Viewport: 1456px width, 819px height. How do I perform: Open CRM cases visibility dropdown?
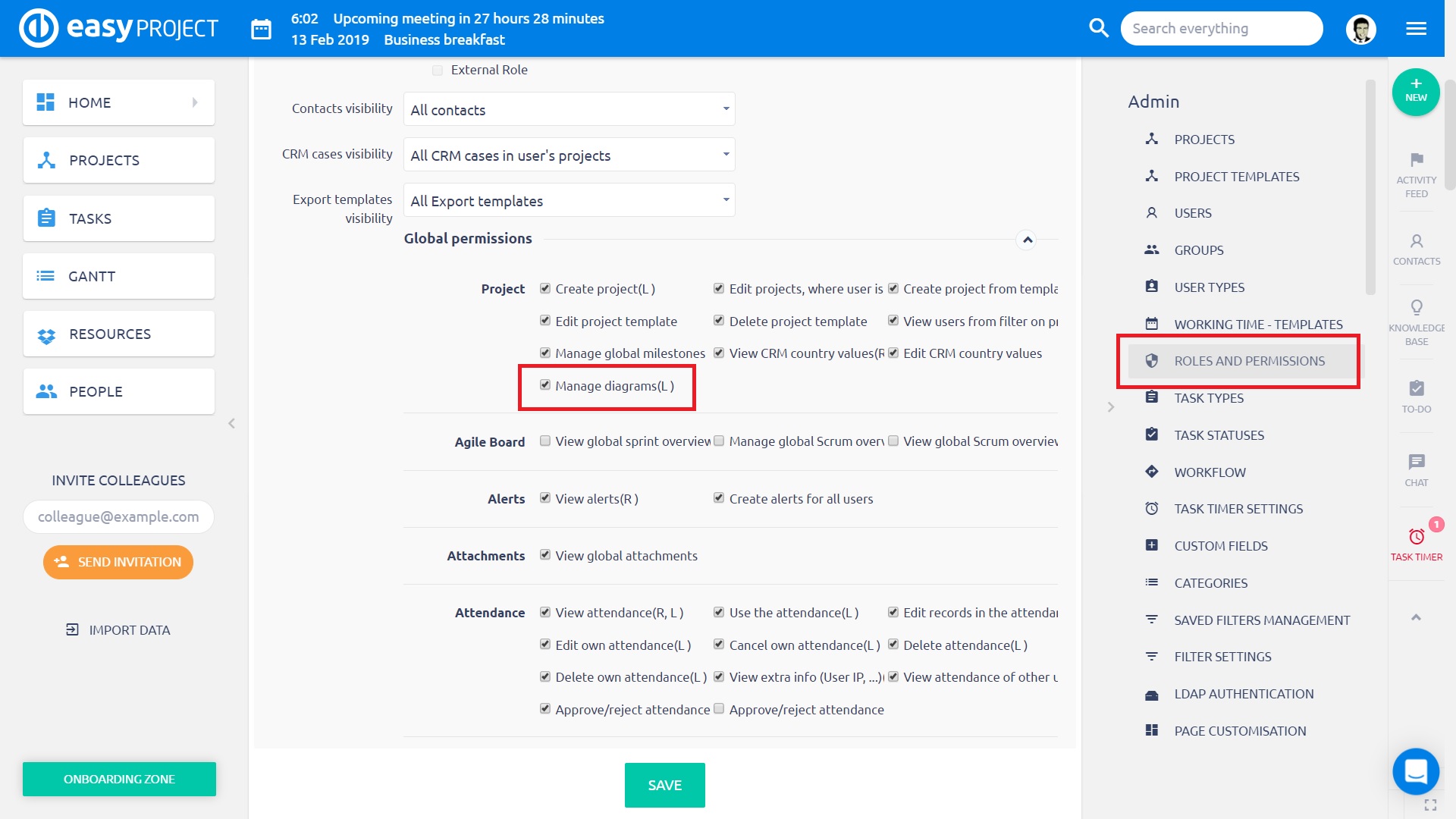(569, 155)
